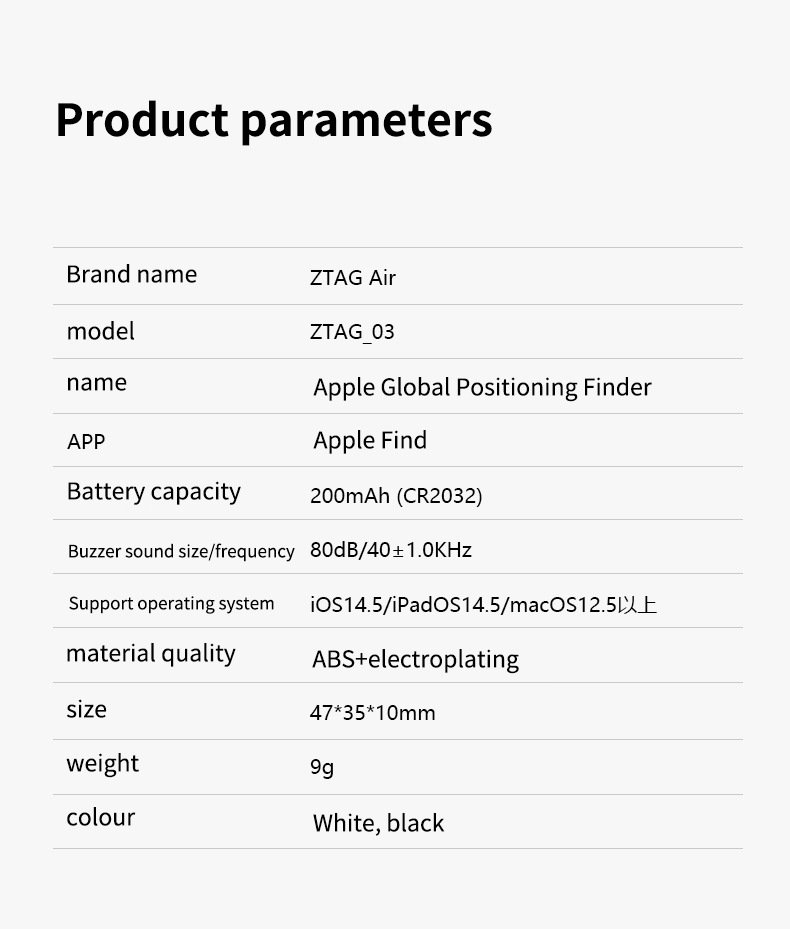
Task: Click the "47*35*10mm" size value
Action: pyautogui.click(x=372, y=713)
